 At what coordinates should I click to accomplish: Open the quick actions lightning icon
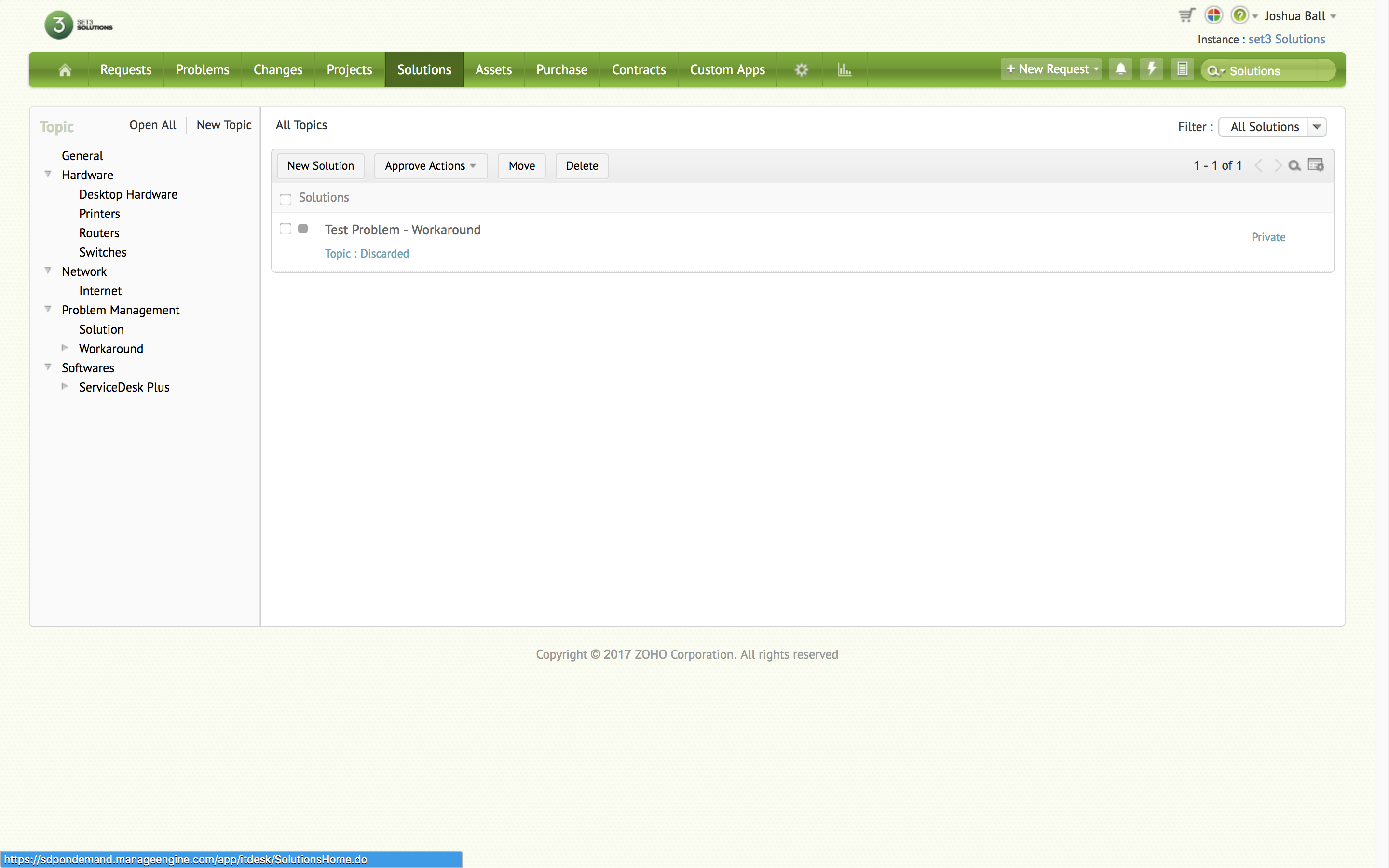click(1151, 69)
